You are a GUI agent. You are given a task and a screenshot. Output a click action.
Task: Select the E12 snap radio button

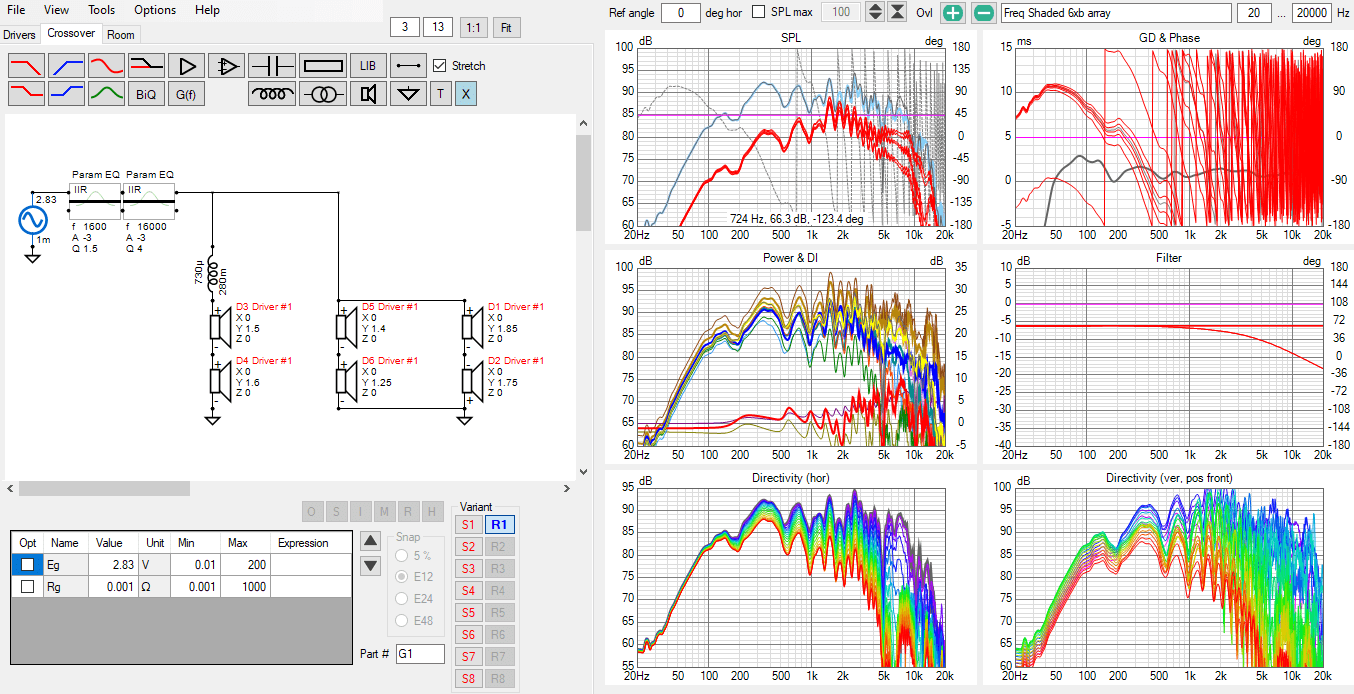403,577
